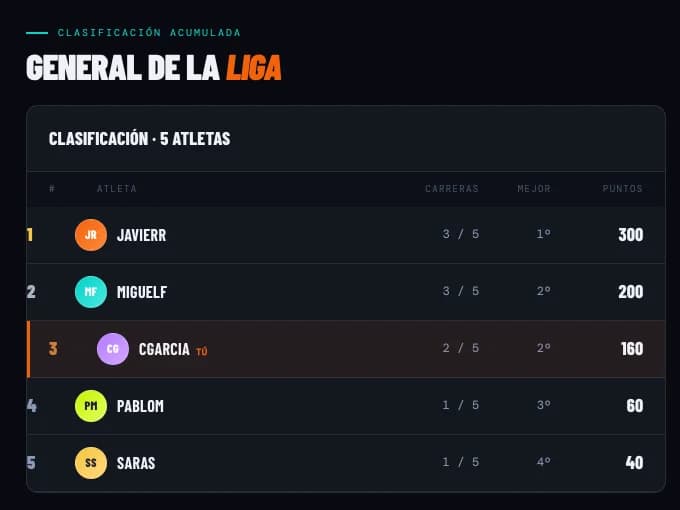
Task: Click the orange JR avatar icon
Action: tap(91, 235)
